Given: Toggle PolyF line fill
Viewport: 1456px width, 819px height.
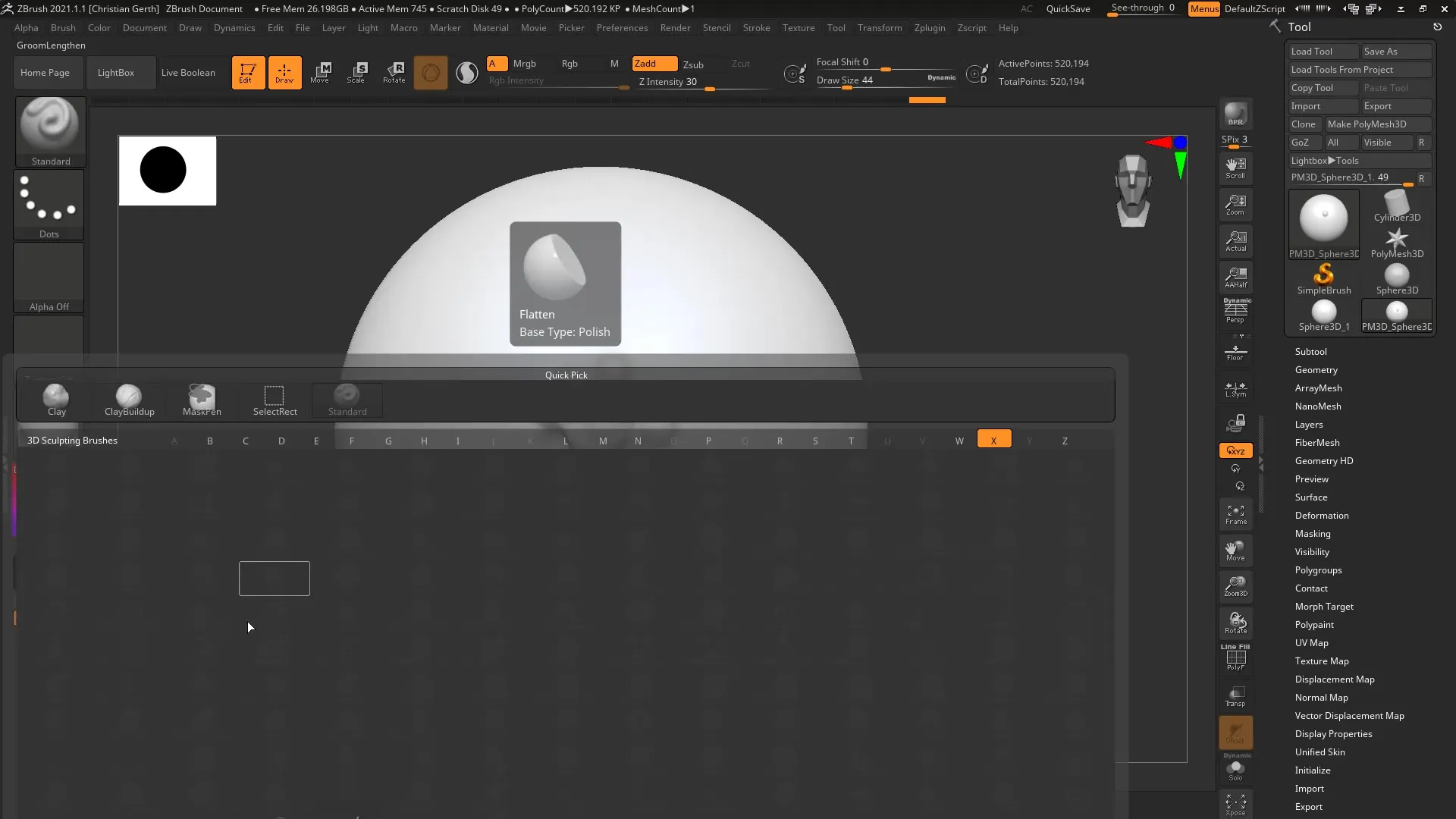Looking at the screenshot, I should (1235, 657).
